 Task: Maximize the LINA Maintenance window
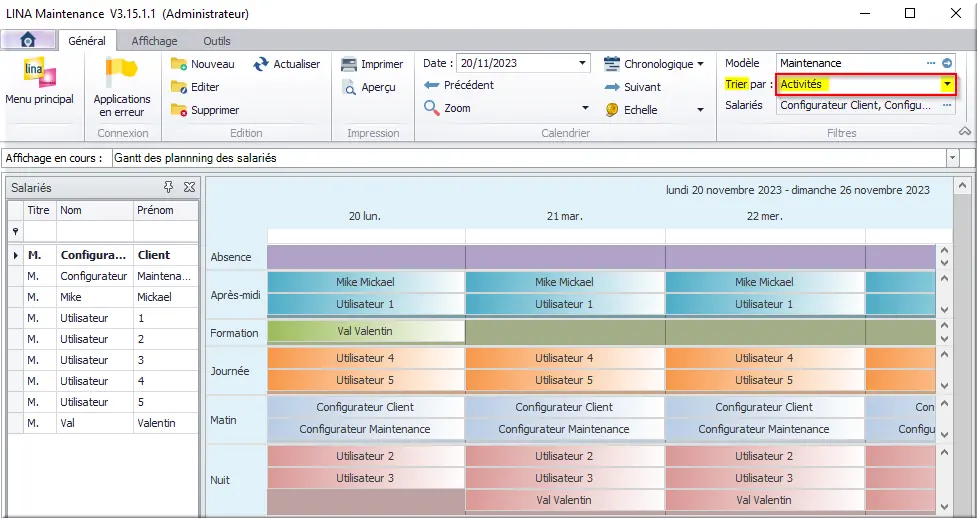pos(910,13)
